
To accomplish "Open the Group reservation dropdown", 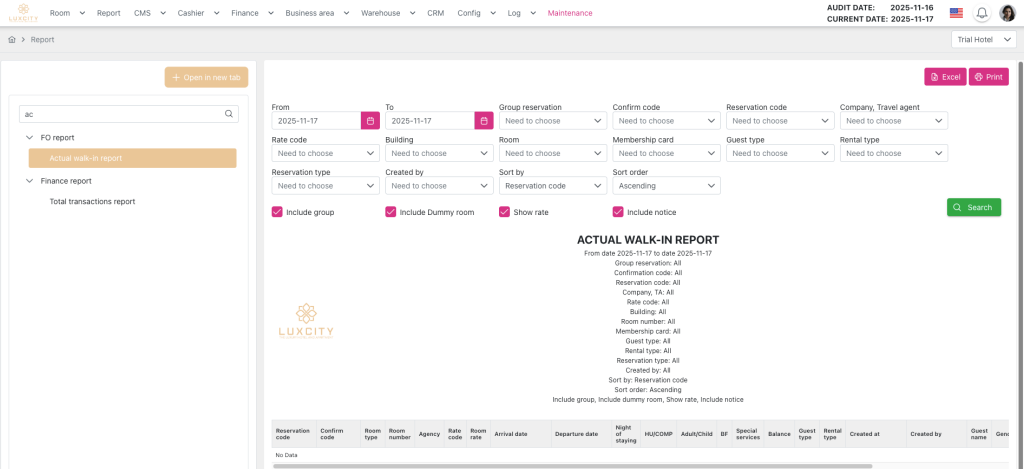I will tap(552, 121).
